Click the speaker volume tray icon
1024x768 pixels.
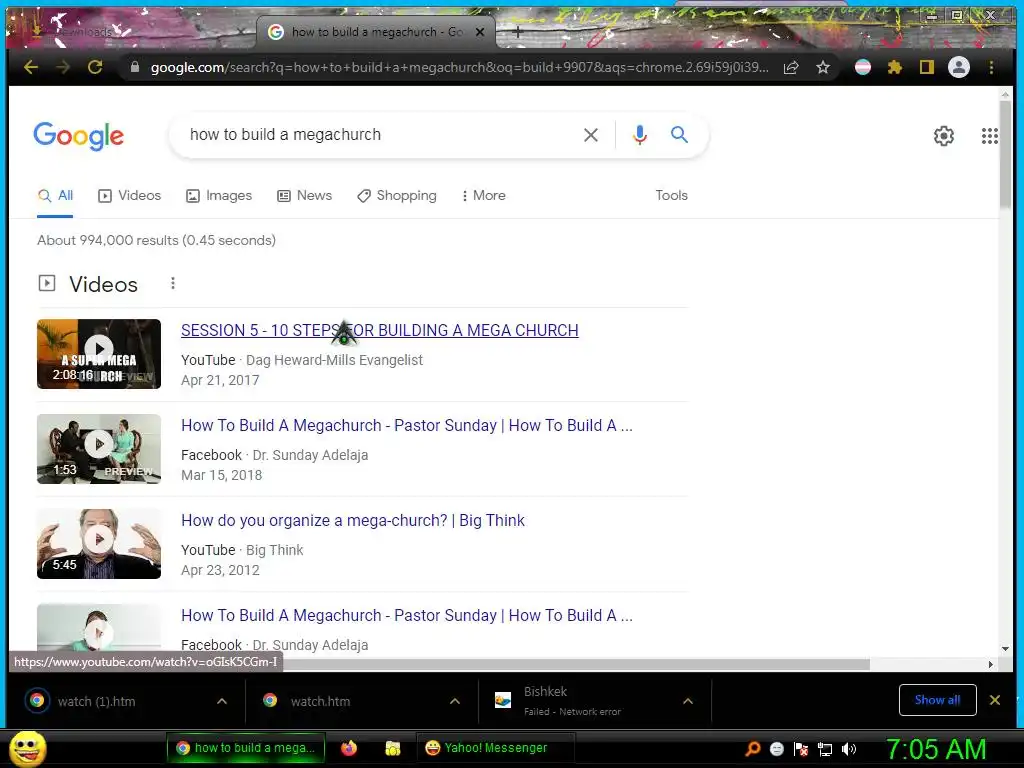click(x=849, y=749)
